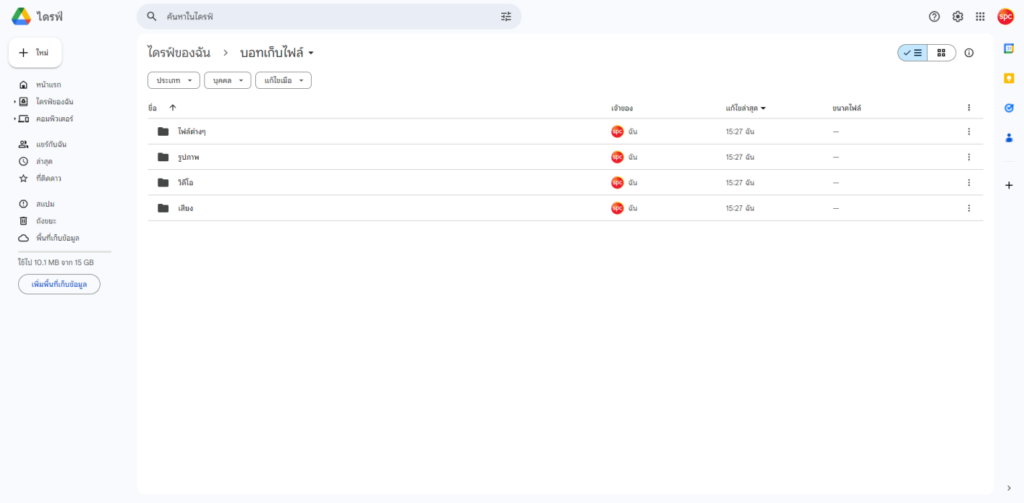
Task: Click the help question mark icon
Action: tap(934, 17)
